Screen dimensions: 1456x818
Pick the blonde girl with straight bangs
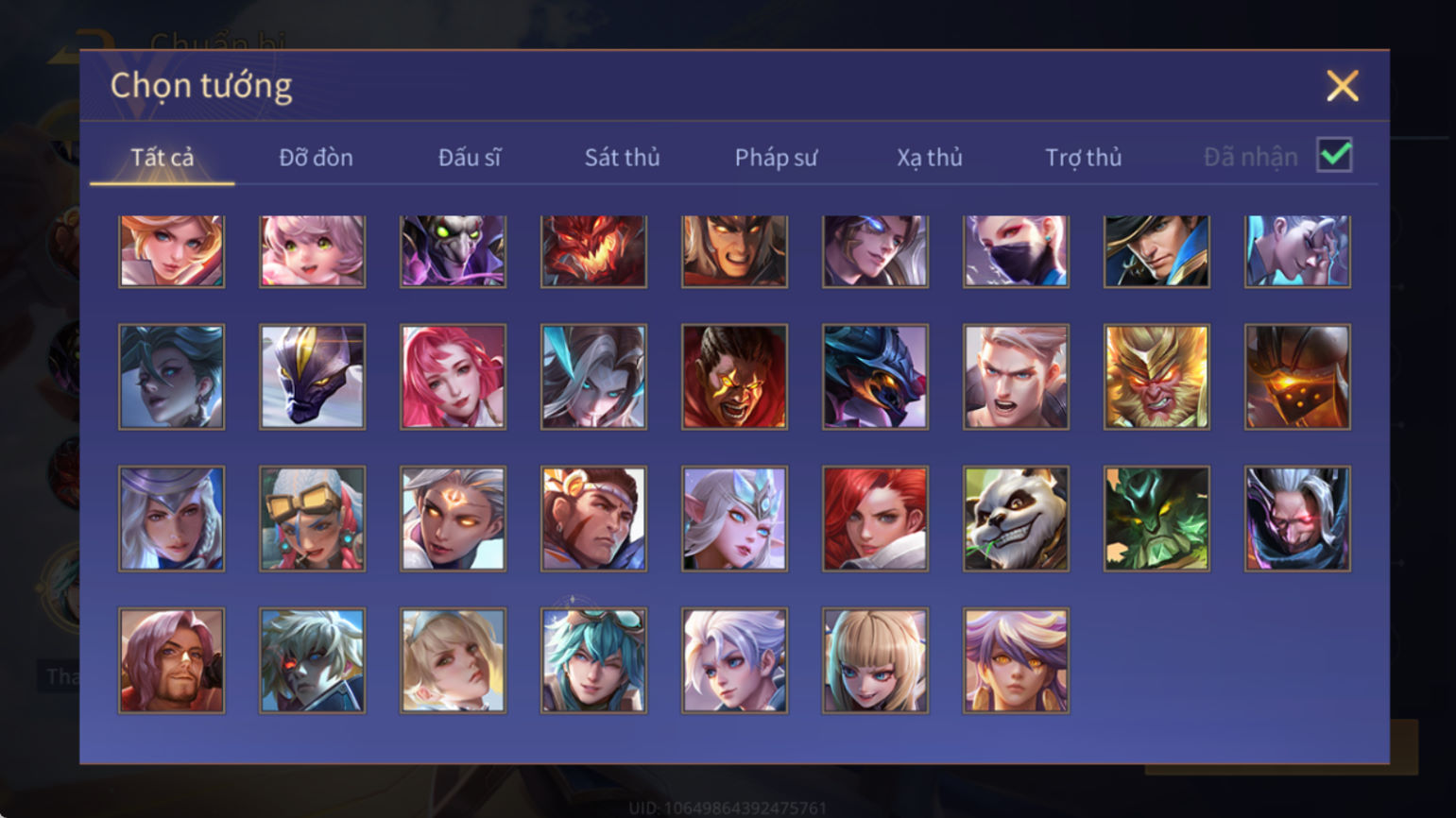click(x=875, y=660)
